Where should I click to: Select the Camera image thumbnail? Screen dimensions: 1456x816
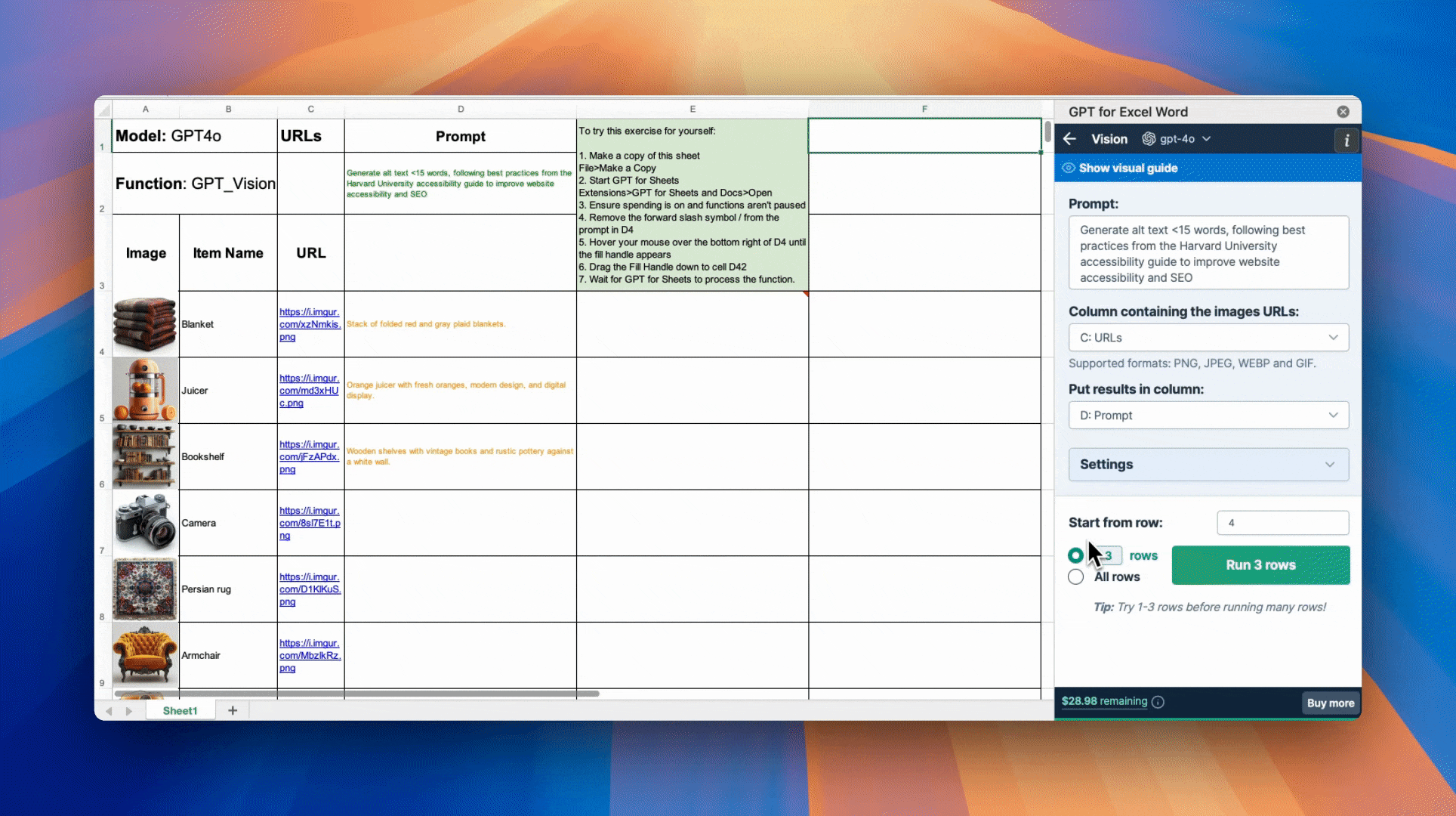[x=145, y=523]
